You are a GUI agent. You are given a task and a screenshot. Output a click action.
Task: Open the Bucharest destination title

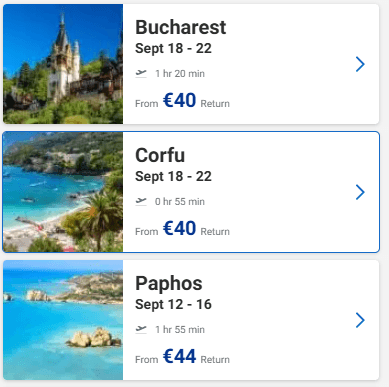pyautogui.click(x=180, y=27)
